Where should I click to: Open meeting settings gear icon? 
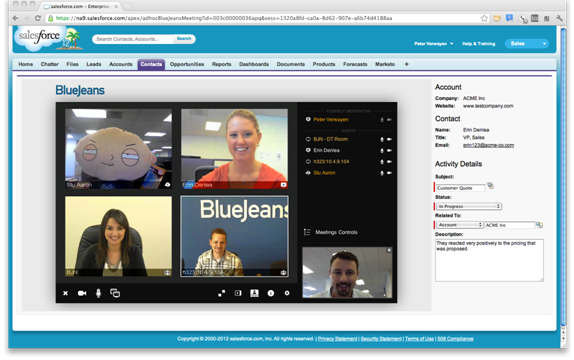(x=287, y=293)
